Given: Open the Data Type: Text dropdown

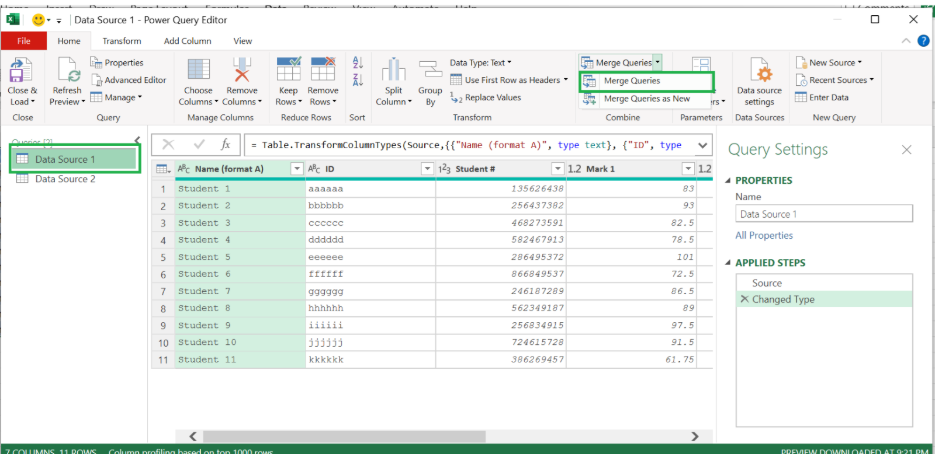Looking at the screenshot, I should [481, 62].
